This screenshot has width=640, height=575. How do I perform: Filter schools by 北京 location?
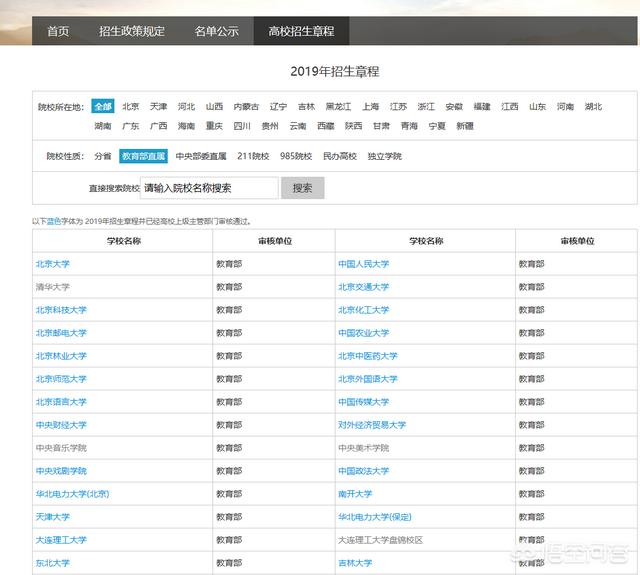pyautogui.click(x=131, y=107)
